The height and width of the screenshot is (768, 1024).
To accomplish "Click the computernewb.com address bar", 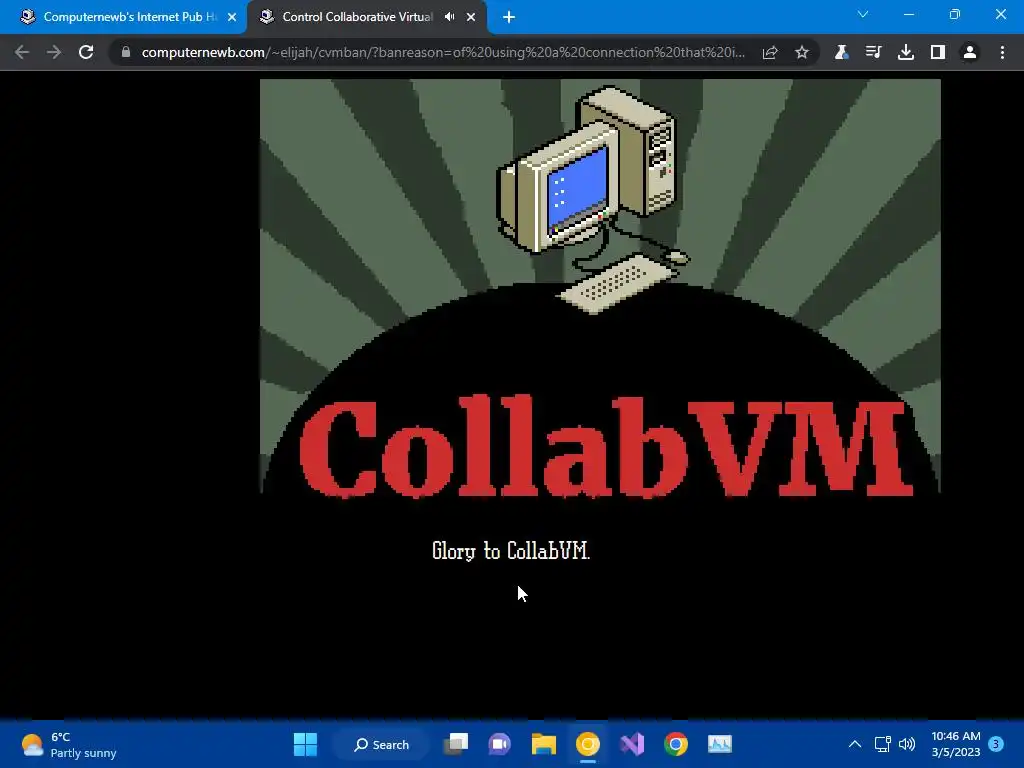I will pos(443,52).
